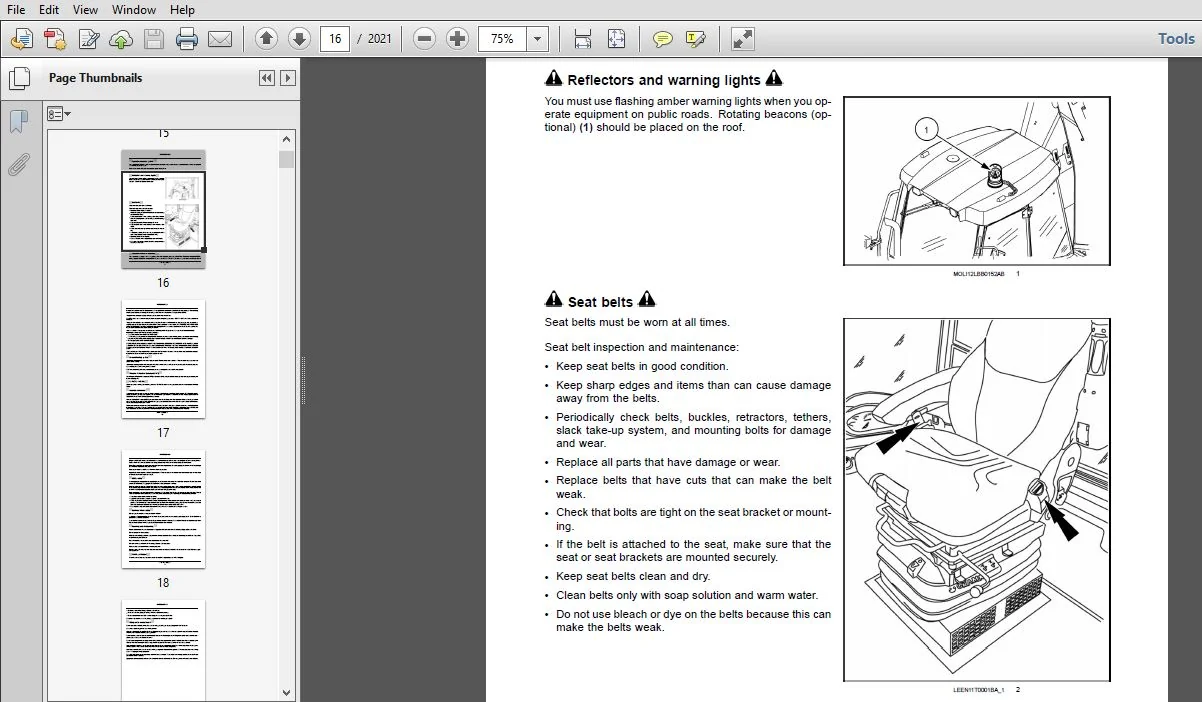Viewport: 1202px width, 702px height.
Task: Click 'Keep seat belts in good condition.' bullet
Action: coord(642,366)
